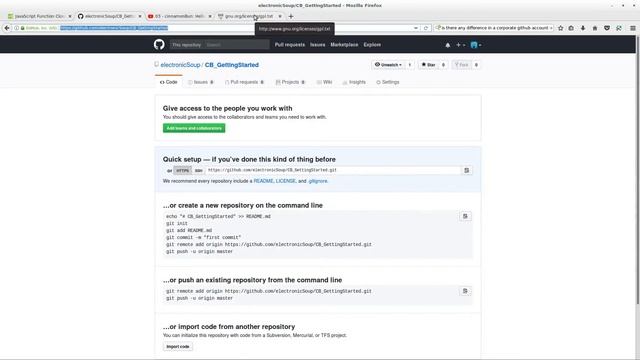The width and height of the screenshot is (640, 360).
Task: Select the Code repository tab
Action: [x=169, y=82]
